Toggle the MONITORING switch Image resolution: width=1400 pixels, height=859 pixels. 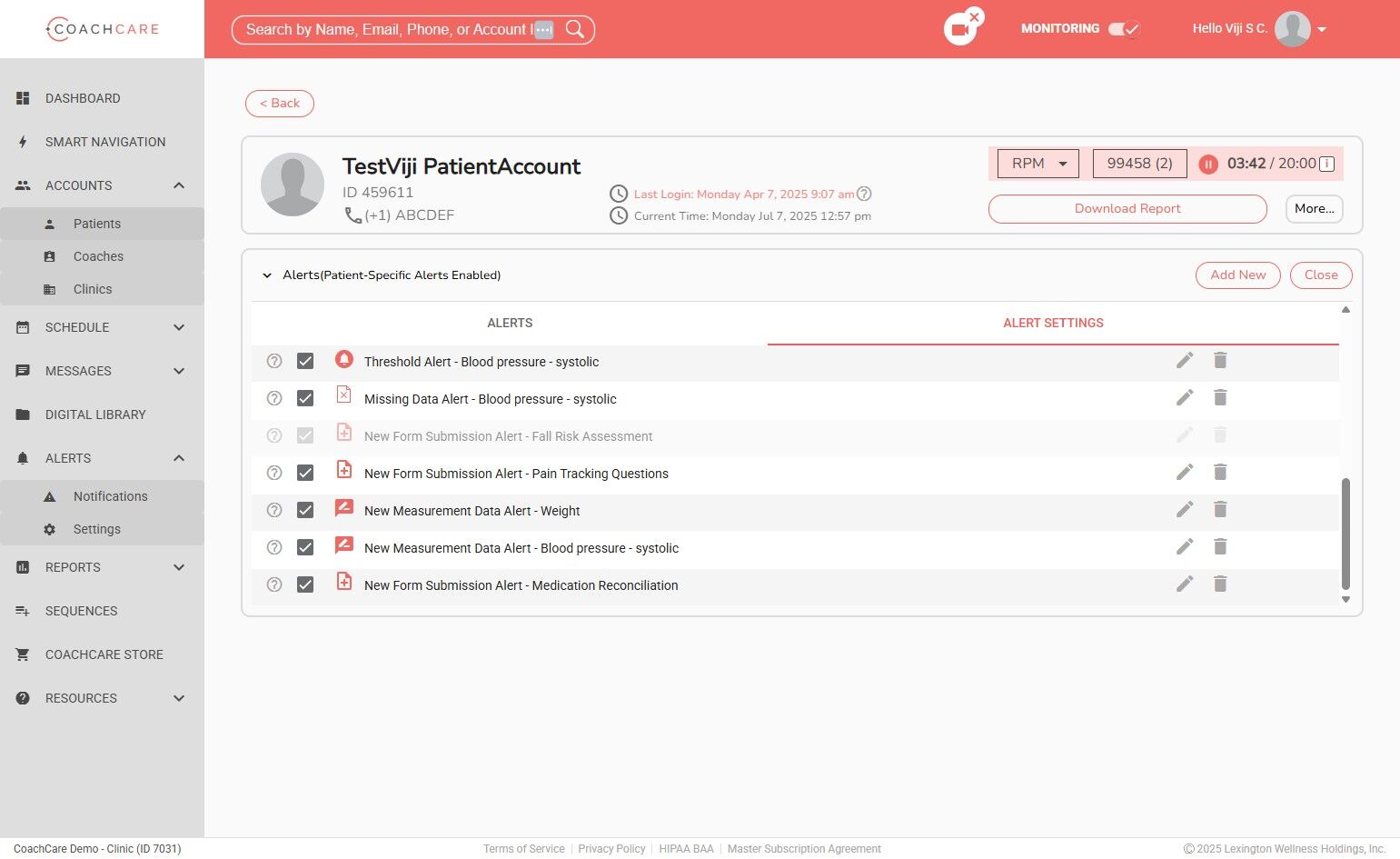pos(1124,29)
